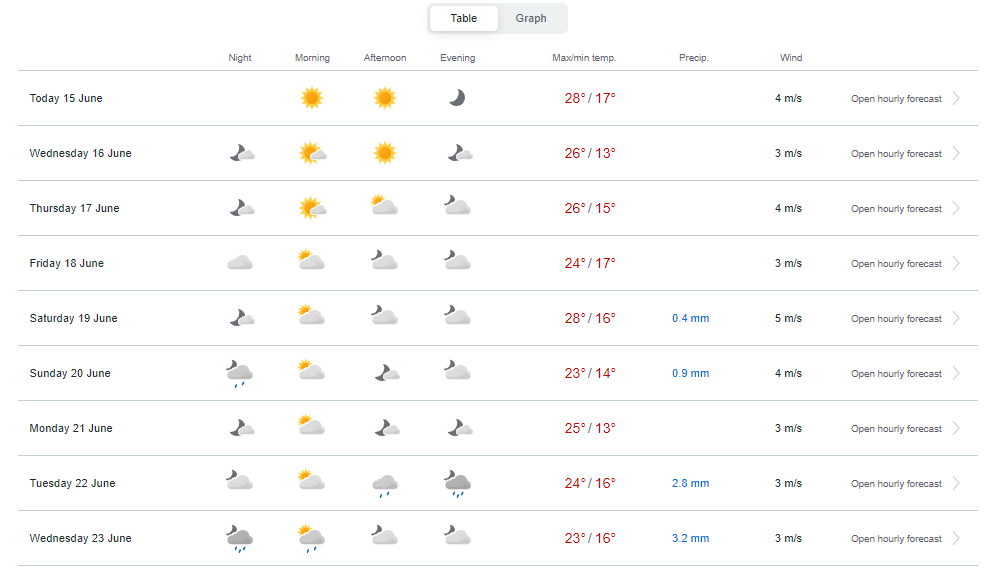Image resolution: width=1005 pixels, height=575 pixels.
Task: Click Friday 18 June night cloud icon
Action: (x=240, y=263)
